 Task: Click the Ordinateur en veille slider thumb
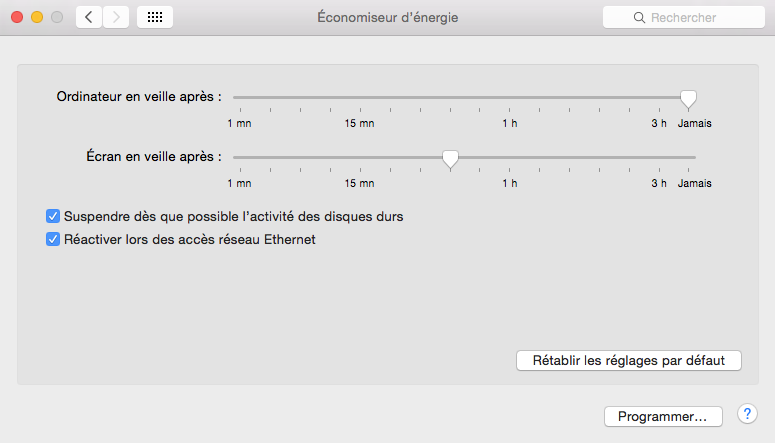pos(689,99)
